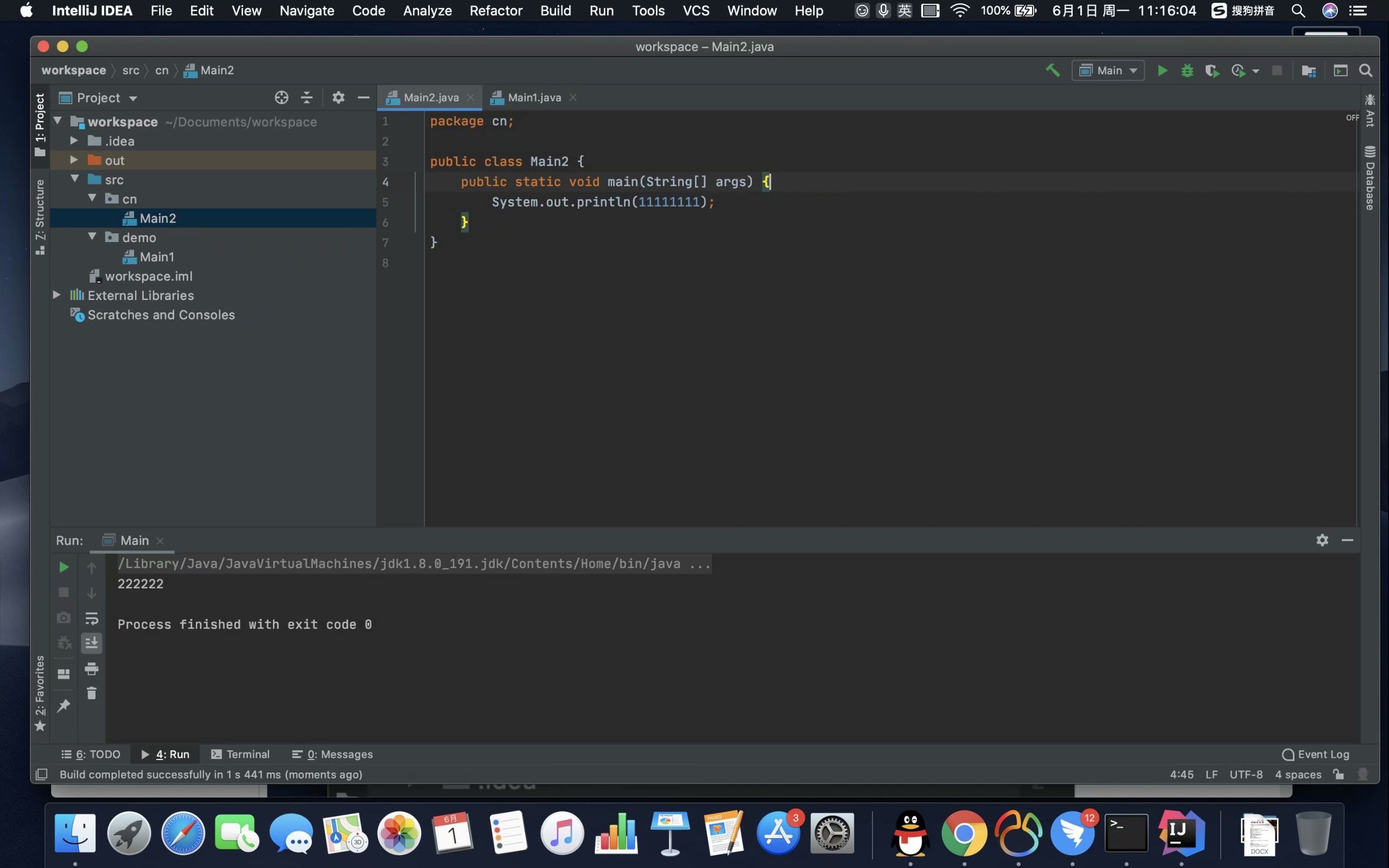The width and height of the screenshot is (1389, 868).
Task: Run with Coverage shield icon
Action: tap(1212, 70)
